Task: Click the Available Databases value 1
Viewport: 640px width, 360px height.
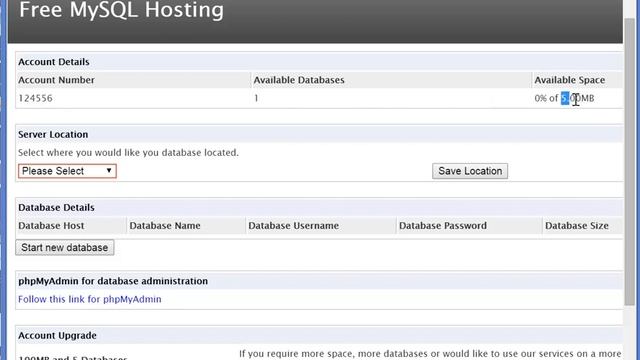Action: point(256,98)
